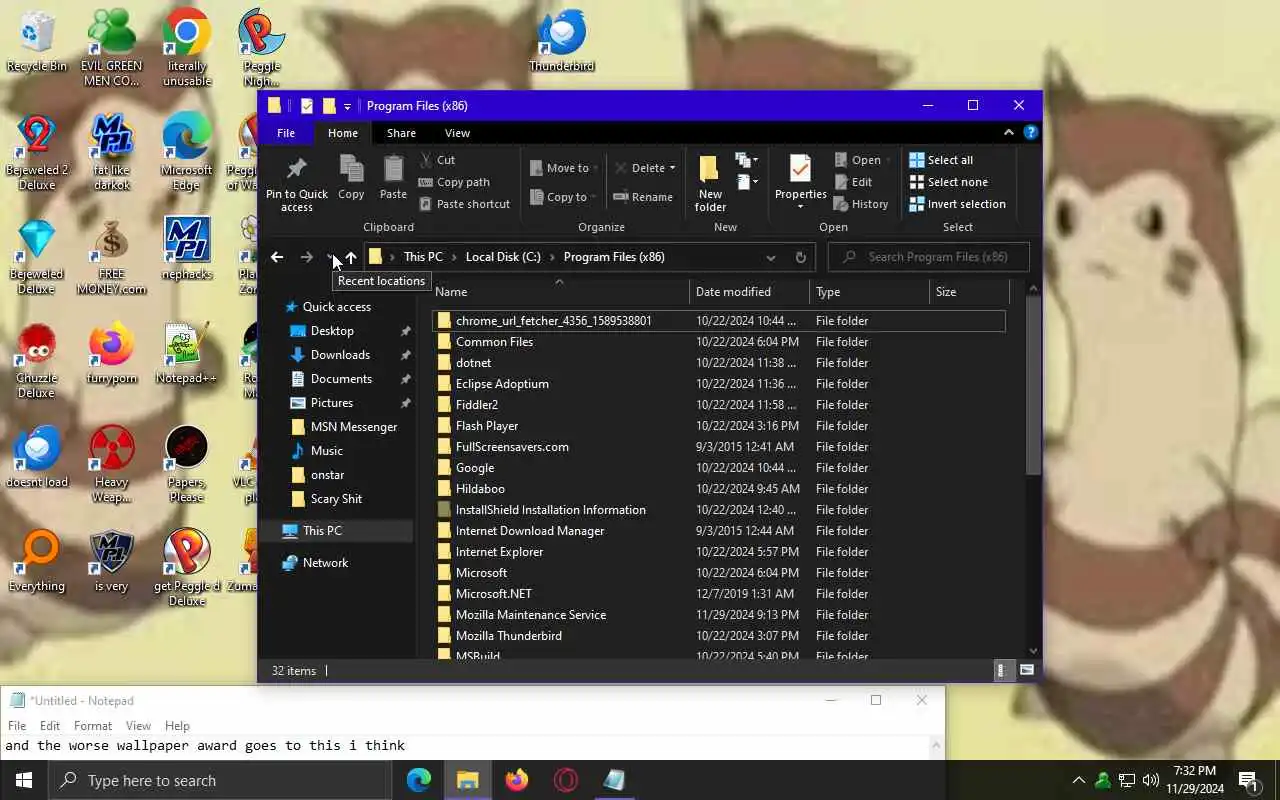Click Local Disk (C:) in address bar
Screen dimensions: 1280x800
(x=503, y=257)
